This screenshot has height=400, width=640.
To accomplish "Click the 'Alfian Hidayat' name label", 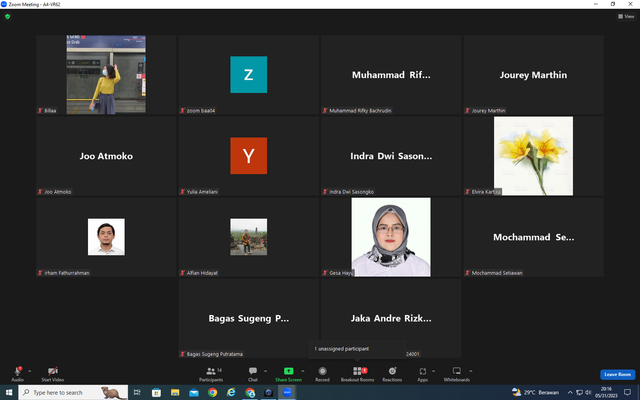I will [x=202, y=273].
